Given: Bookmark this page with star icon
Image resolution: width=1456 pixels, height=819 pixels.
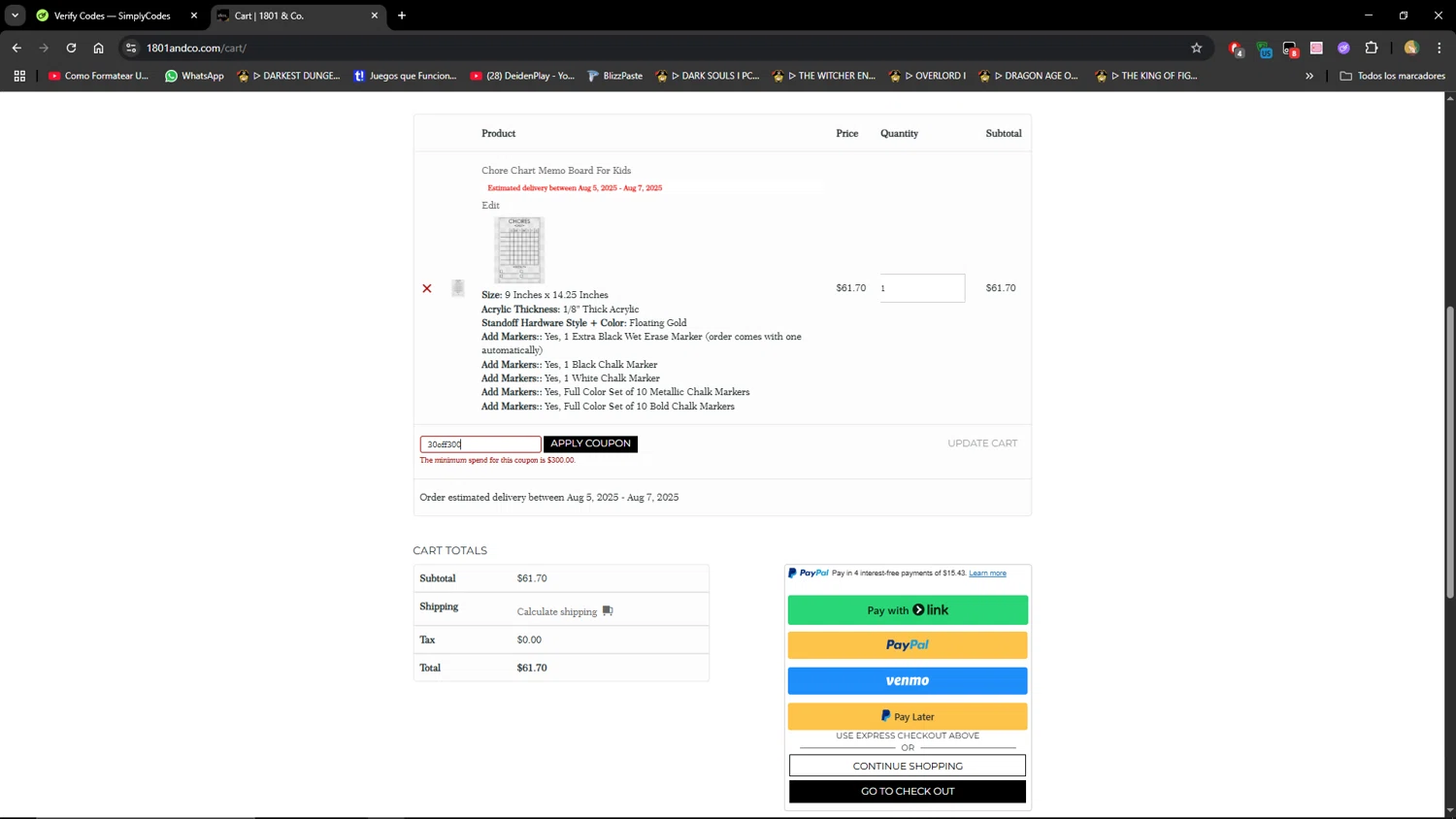Looking at the screenshot, I should pos(1196,48).
